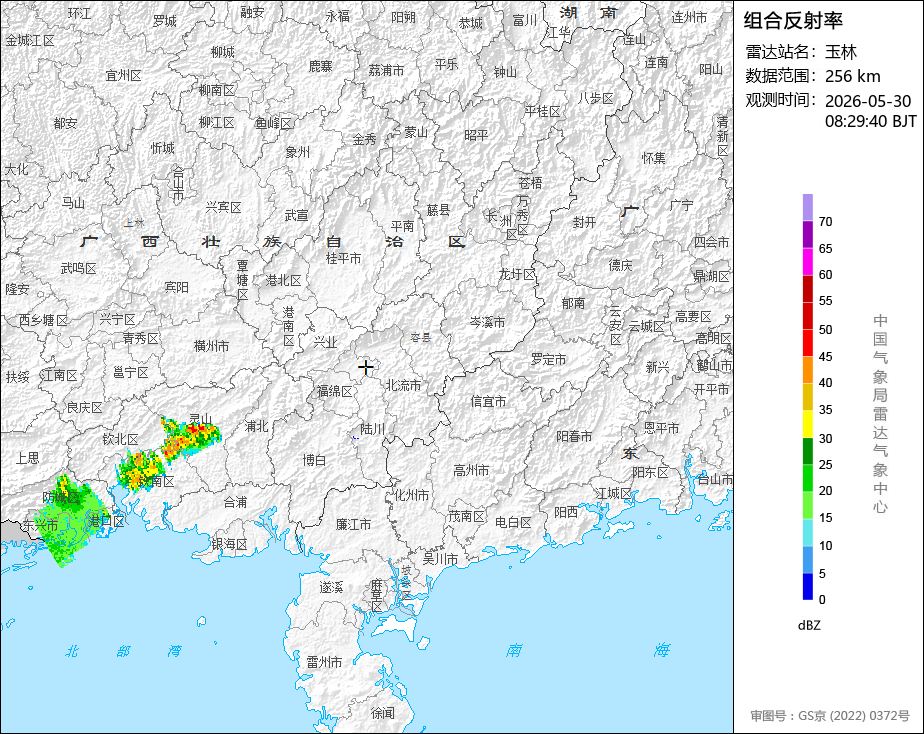Click the 吴川市 map label
The width and height of the screenshot is (924, 734).
(x=441, y=558)
